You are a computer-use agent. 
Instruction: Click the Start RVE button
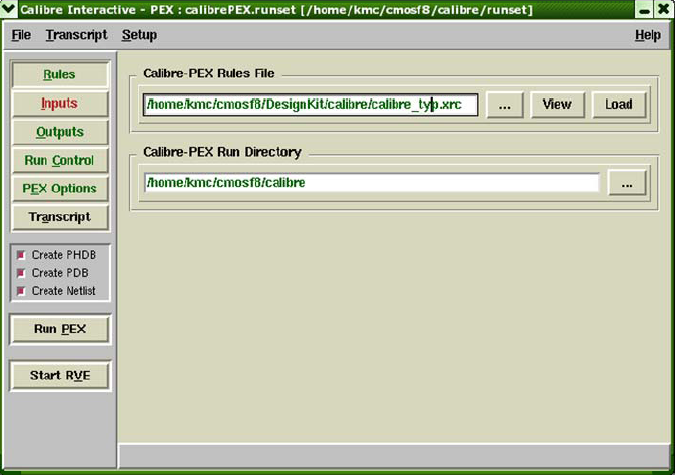tap(60, 376)
